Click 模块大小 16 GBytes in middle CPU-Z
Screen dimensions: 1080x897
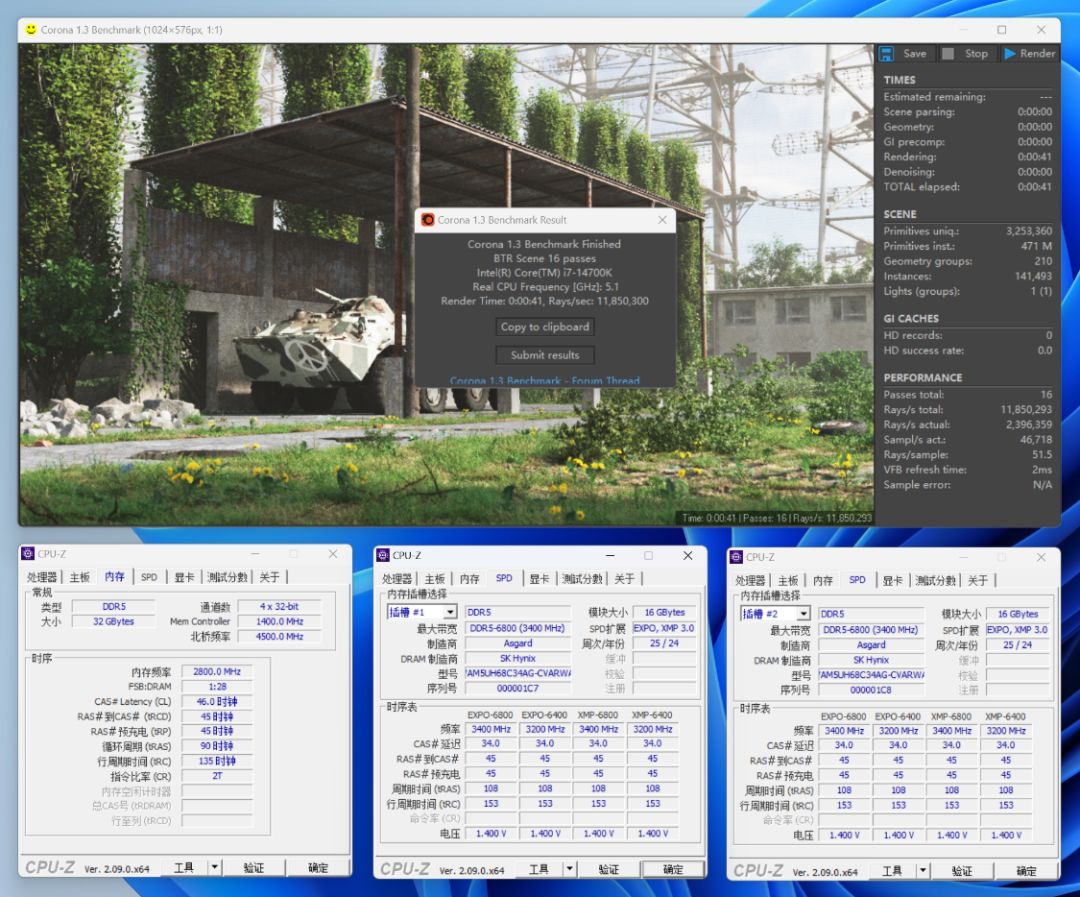pos(665,612)
